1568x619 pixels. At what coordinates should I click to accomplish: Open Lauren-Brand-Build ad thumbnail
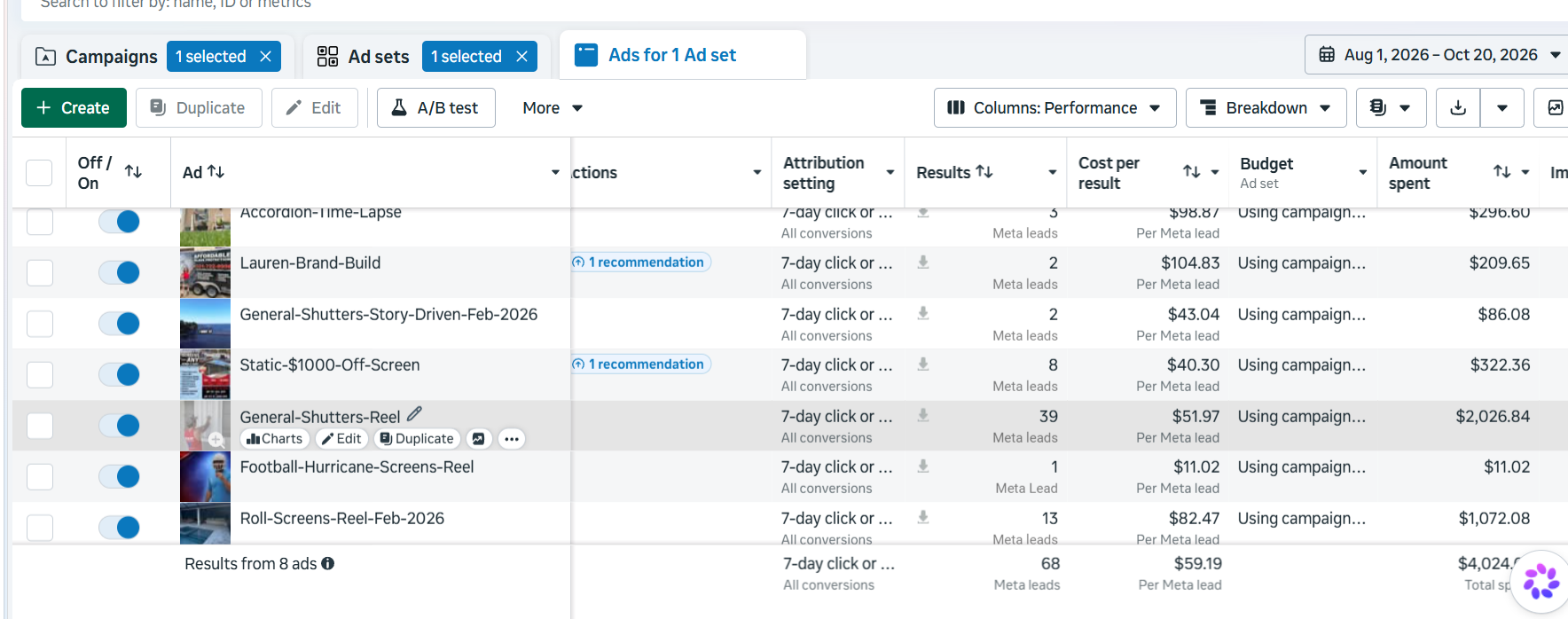205,272
